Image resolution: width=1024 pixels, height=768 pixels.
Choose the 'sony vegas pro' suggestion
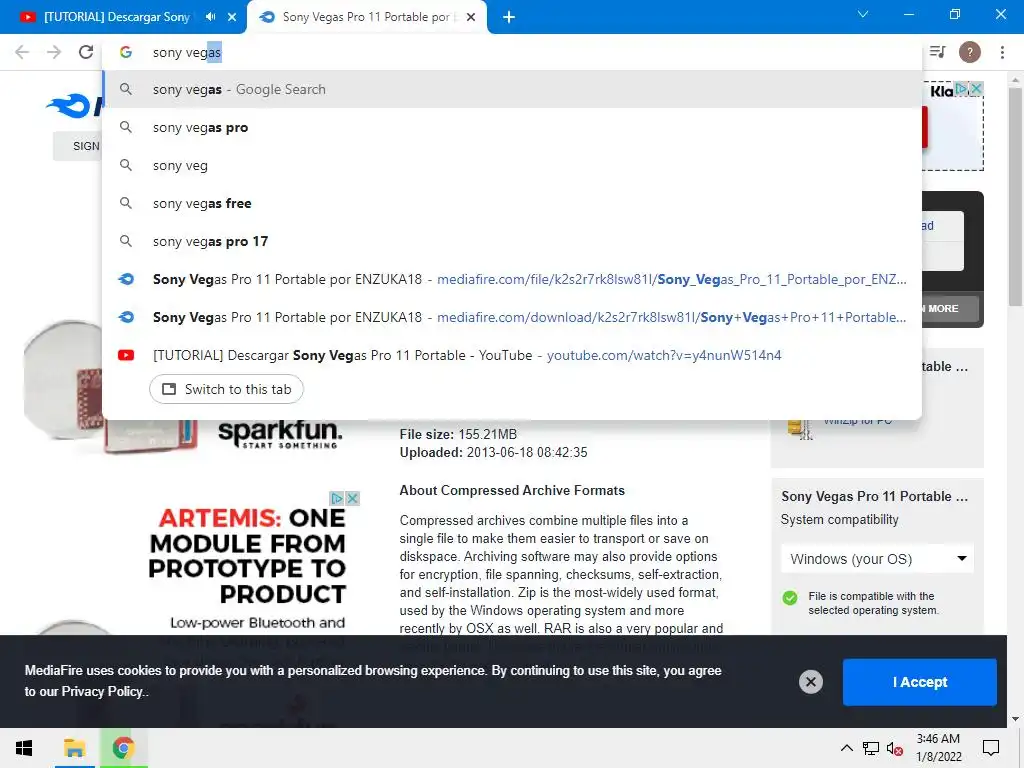pyautogui.click(x=512, y=127)
